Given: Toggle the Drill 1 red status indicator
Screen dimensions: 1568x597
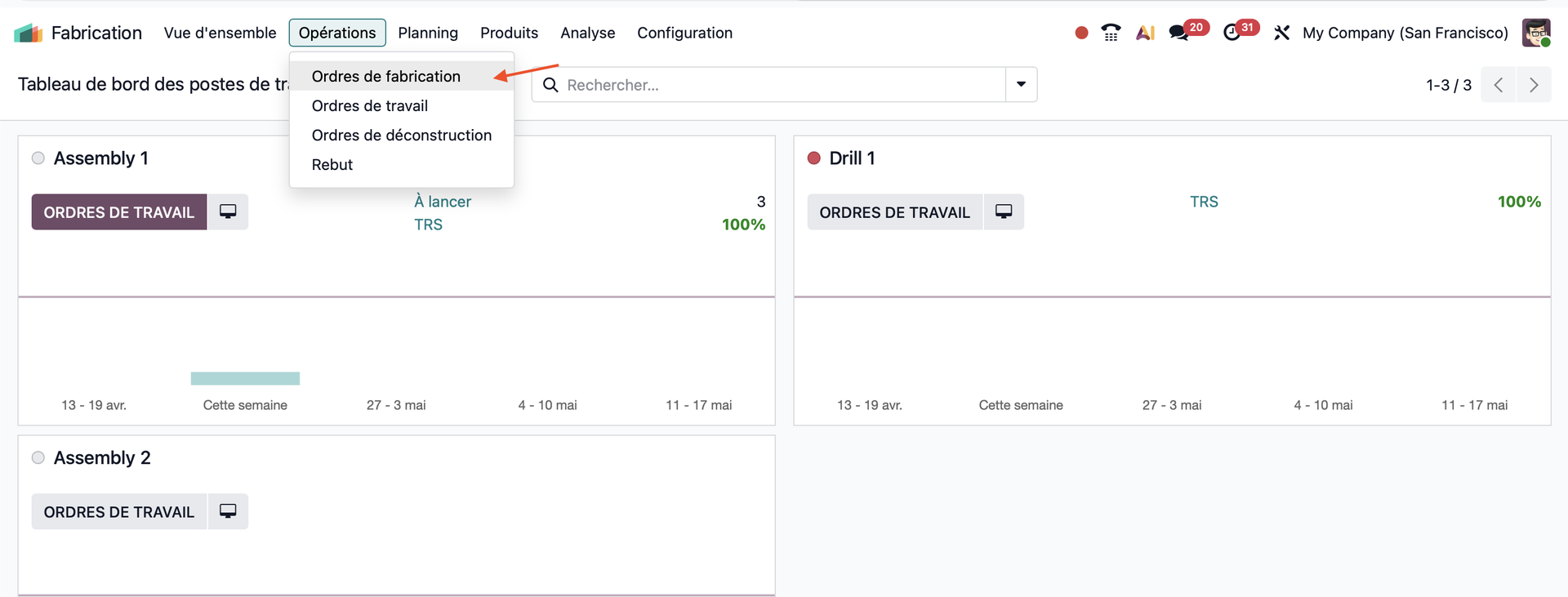Looking at the screenshot, I should pyautogui.click(x=813, y=158).
